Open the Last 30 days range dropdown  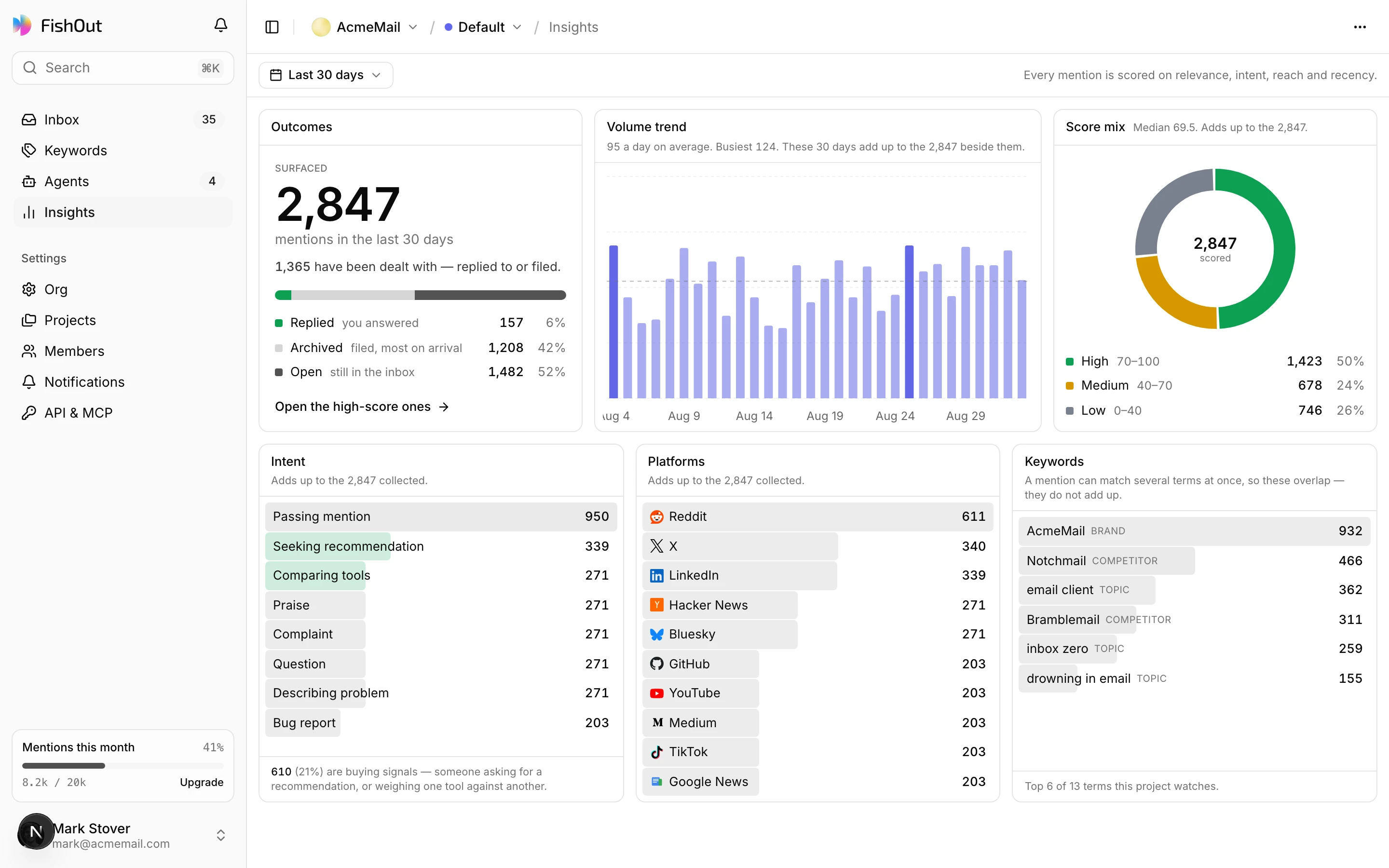coord(326,75)
